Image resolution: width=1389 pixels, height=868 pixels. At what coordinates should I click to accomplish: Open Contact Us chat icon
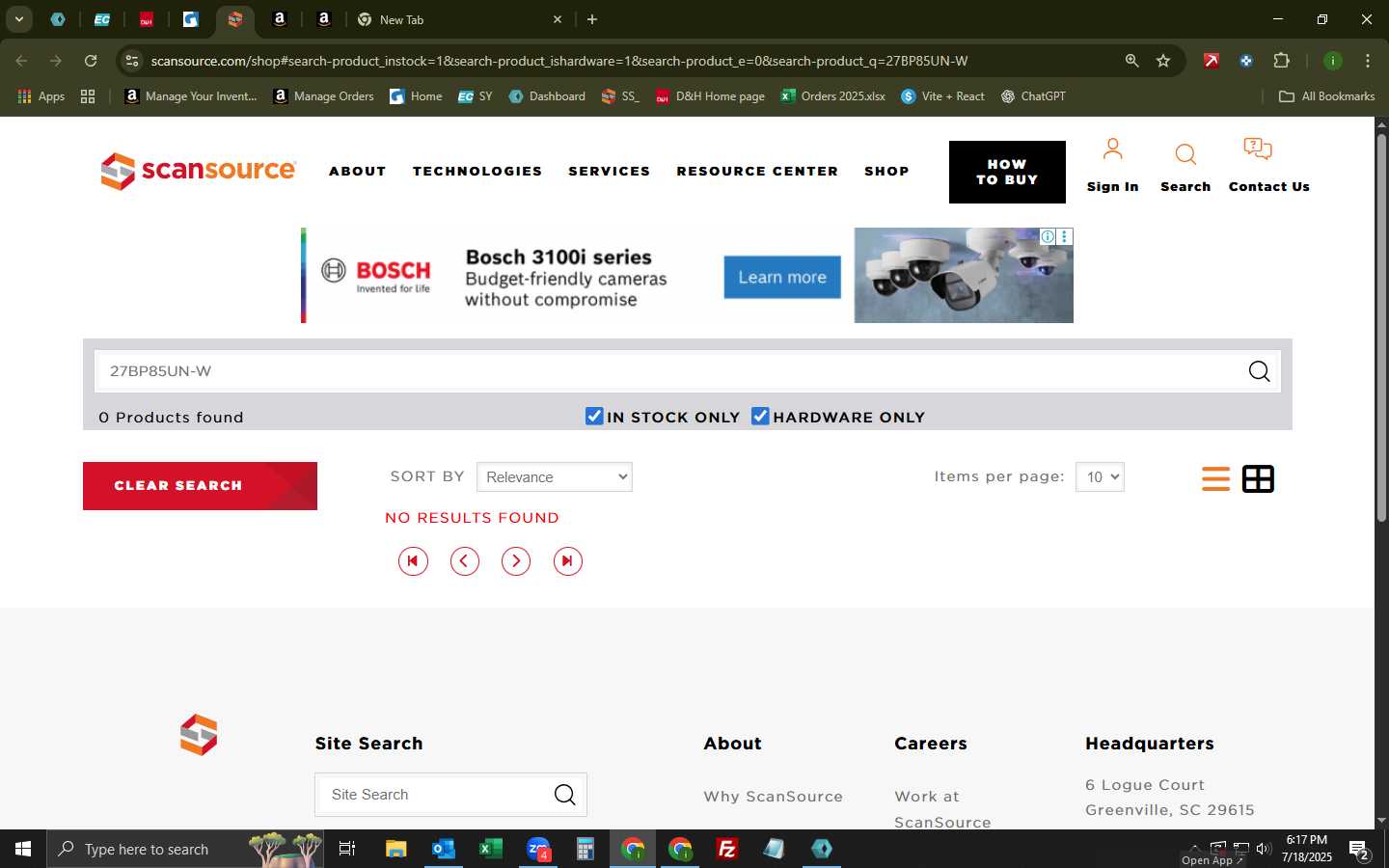[x=1258, y=149]
